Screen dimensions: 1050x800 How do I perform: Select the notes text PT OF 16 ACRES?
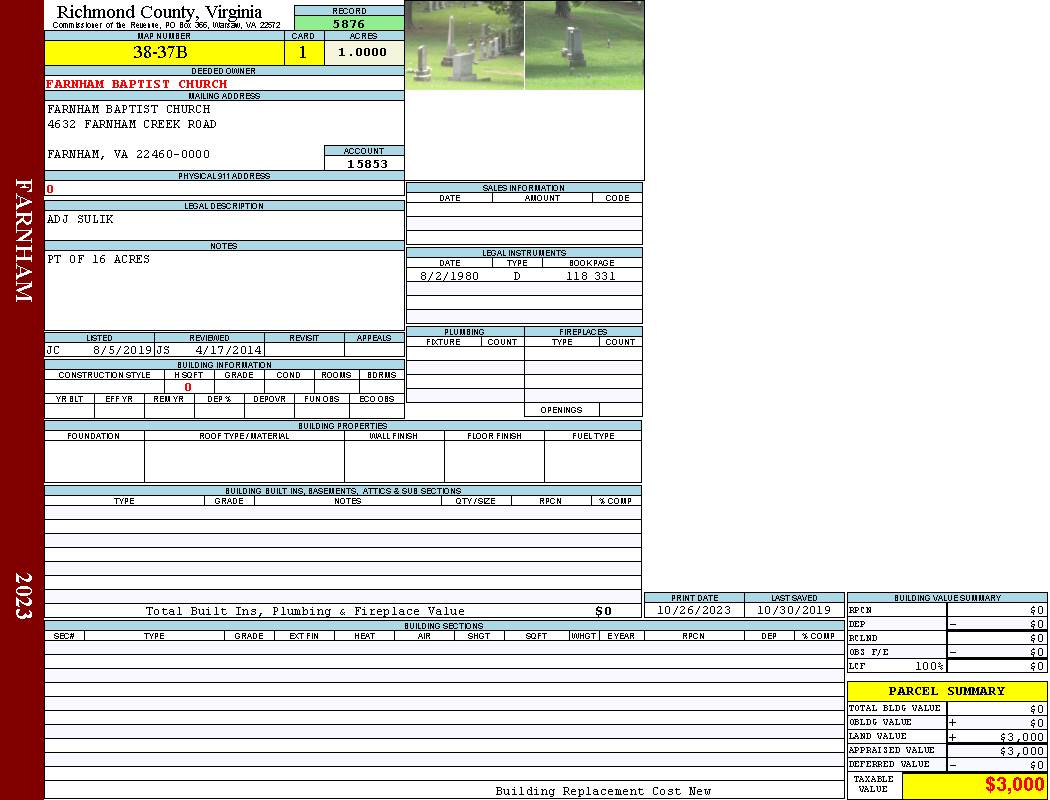[x=99, y=259]
